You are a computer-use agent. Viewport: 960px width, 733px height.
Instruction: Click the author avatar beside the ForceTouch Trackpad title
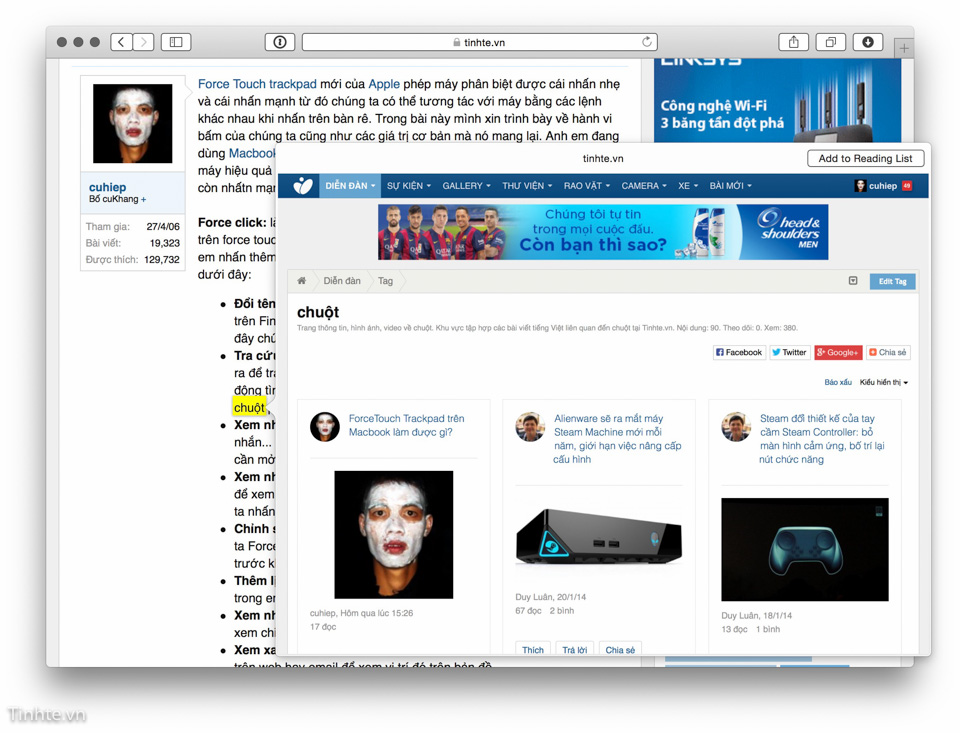coord(324,427)
